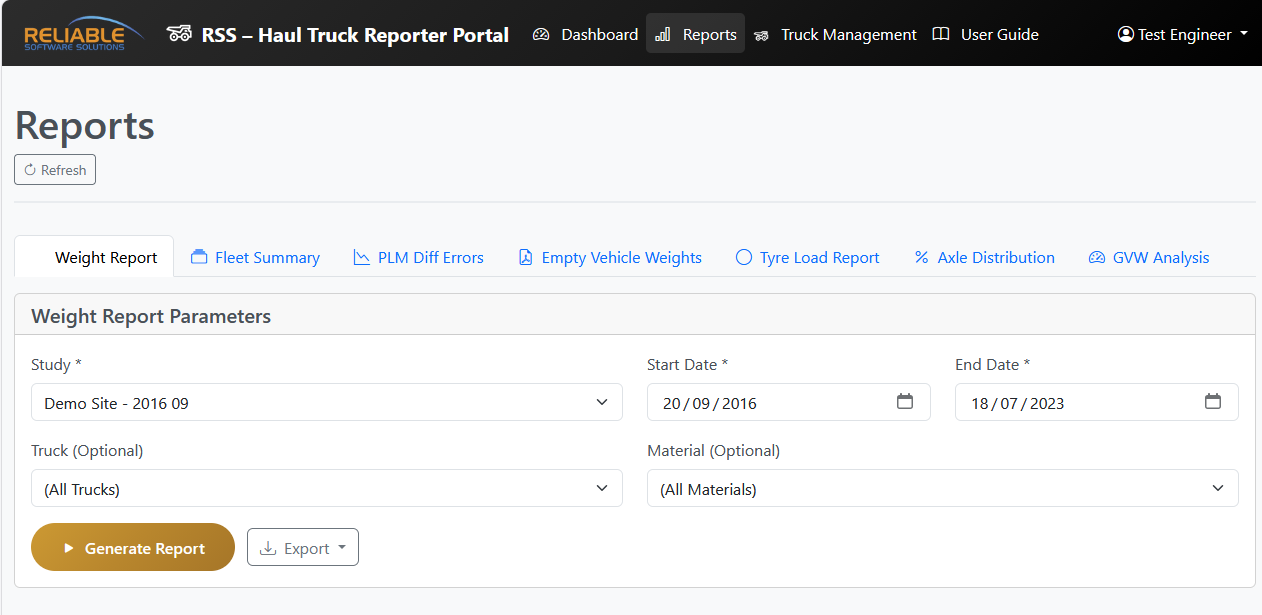
Task: Click the download icon on Export button
Action: pos(268,548)
